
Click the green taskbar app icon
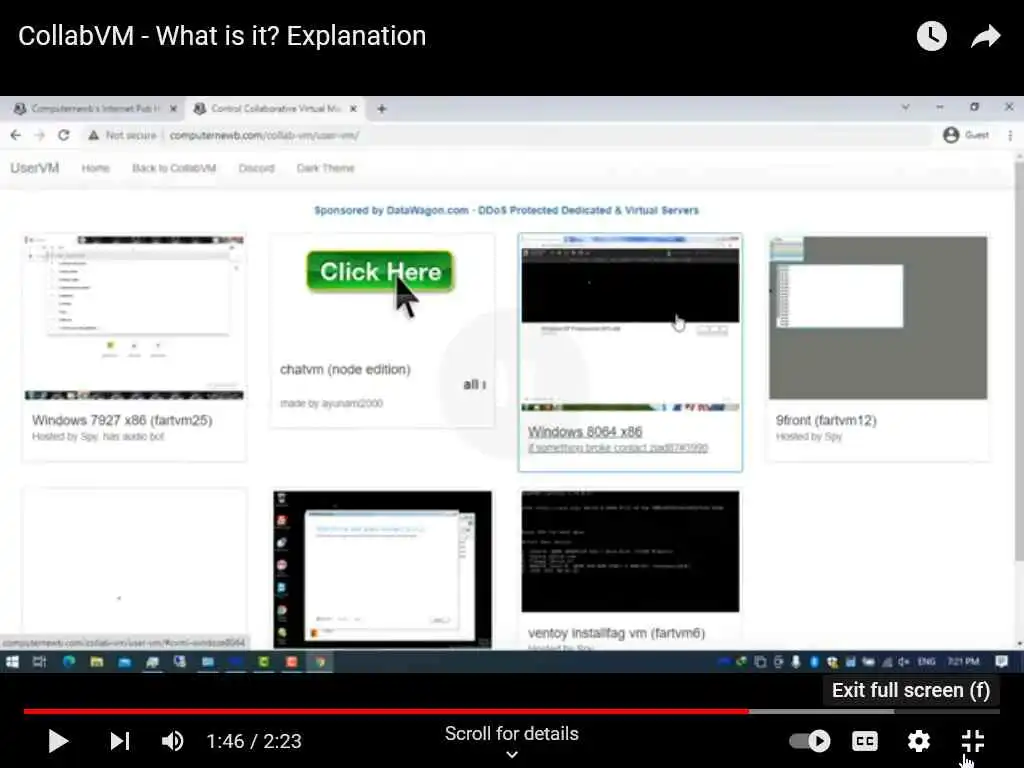click(x=264, y=662)
